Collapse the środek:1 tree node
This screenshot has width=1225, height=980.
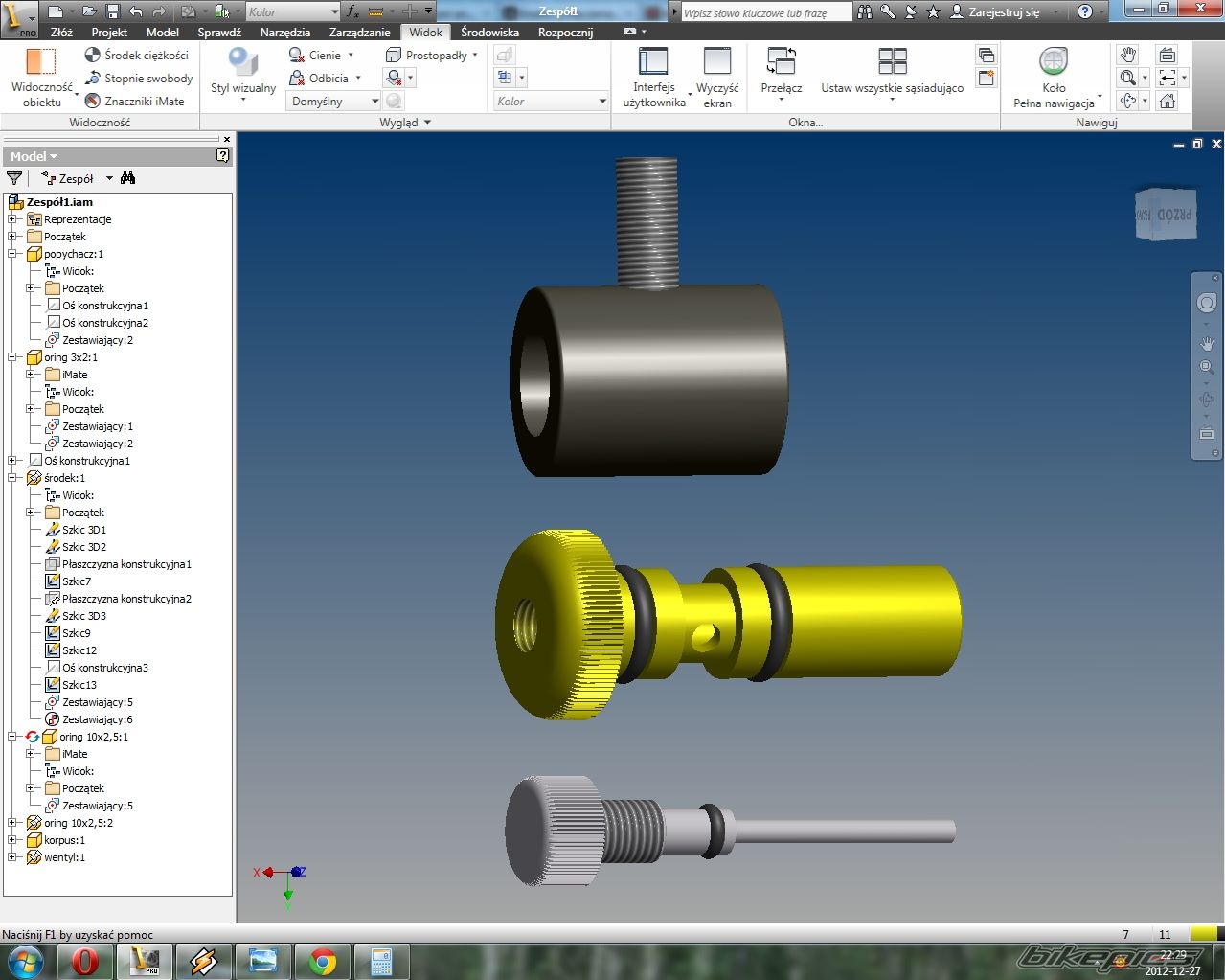coord(12,478)
